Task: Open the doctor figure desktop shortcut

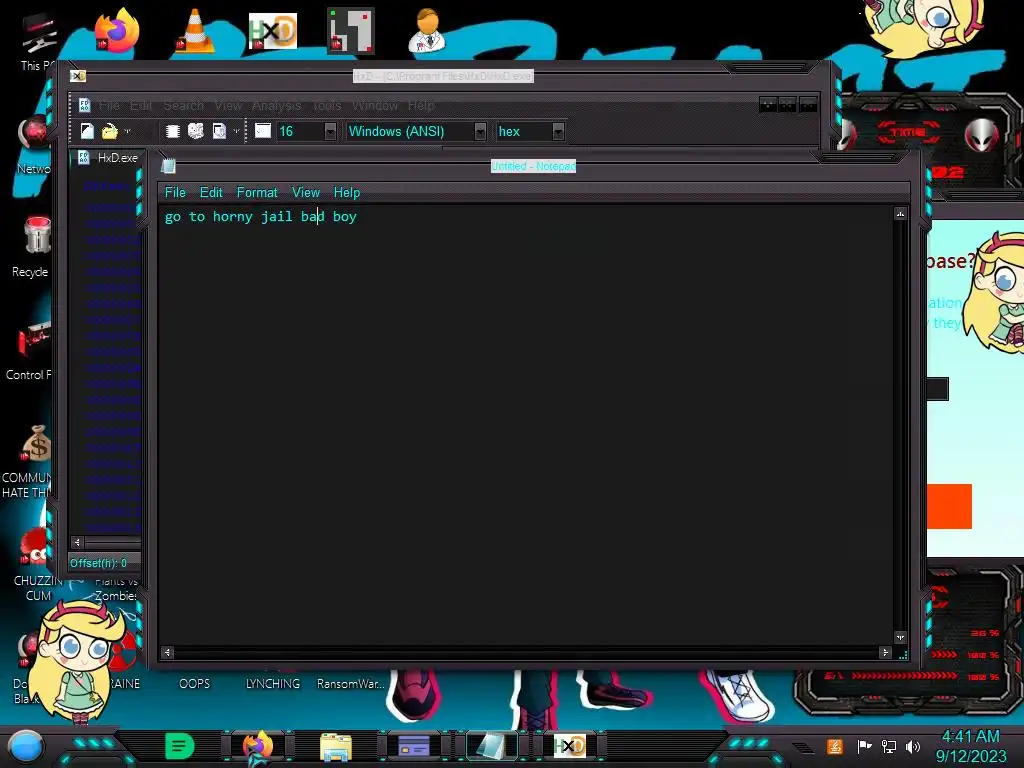Action: point(427,31)
